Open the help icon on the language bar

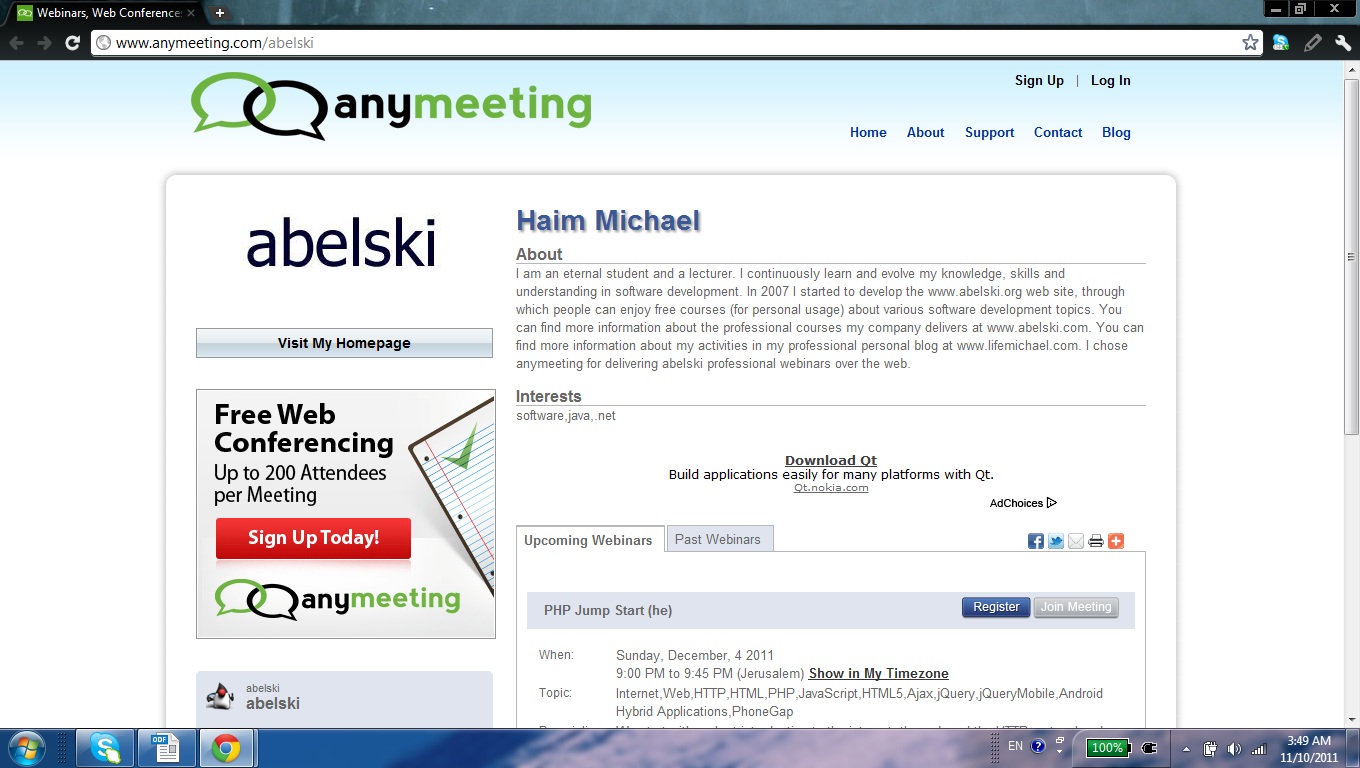pos(1038,746)
